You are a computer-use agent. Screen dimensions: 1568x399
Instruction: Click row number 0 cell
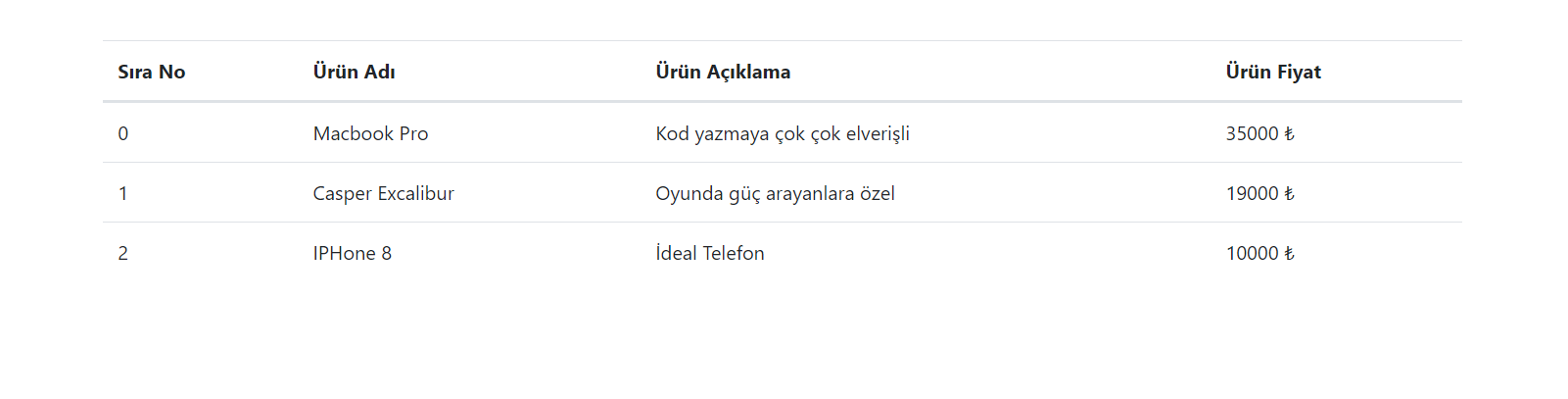(x=123, y=133)
